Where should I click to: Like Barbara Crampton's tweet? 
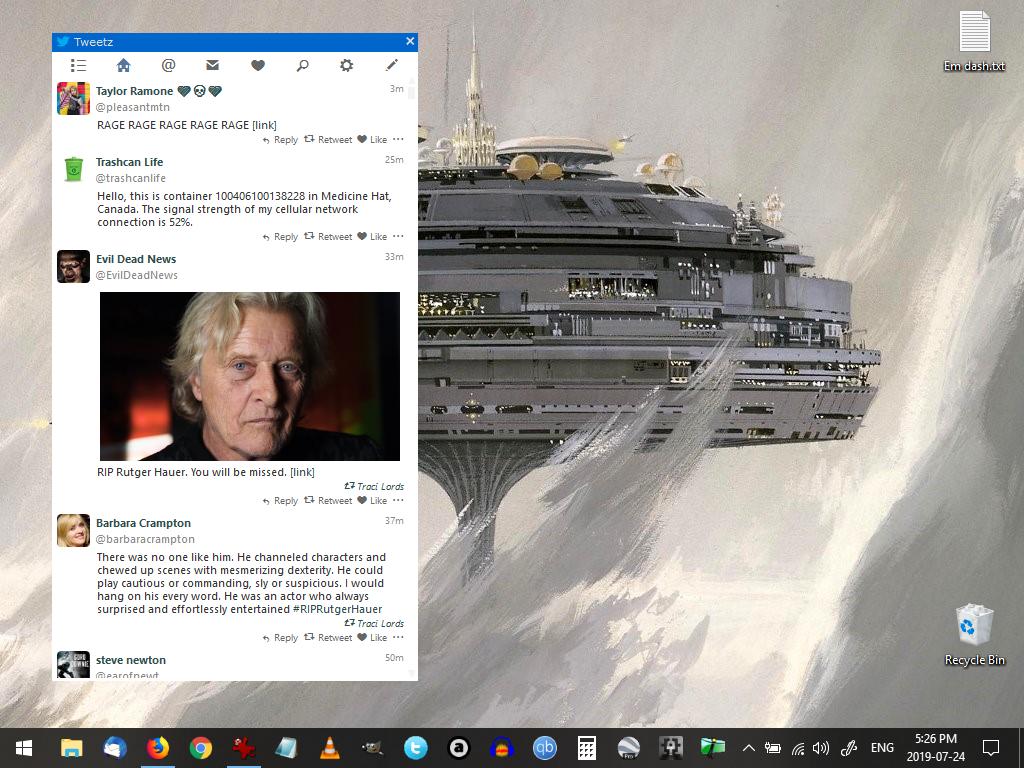[372, 637]
